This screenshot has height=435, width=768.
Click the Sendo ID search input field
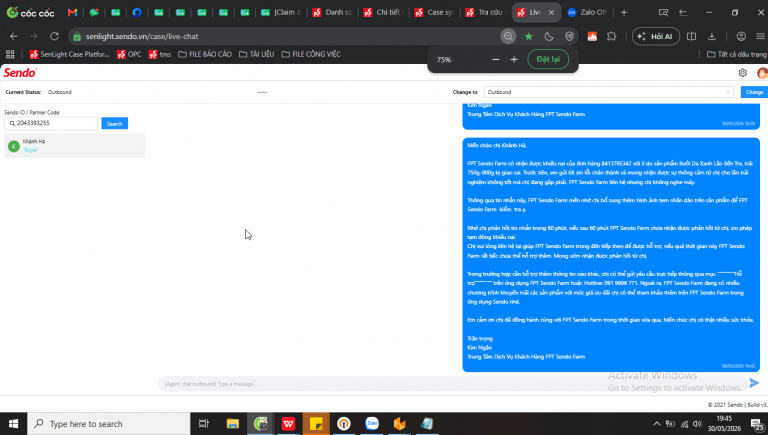tap(51, 123)
